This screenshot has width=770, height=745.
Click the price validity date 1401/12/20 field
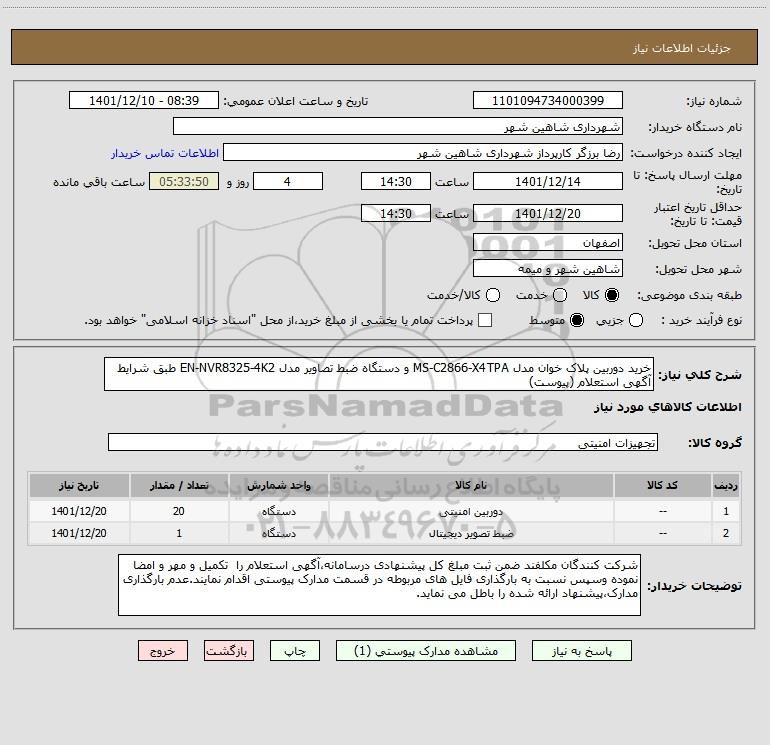click(x=548, y=213)
